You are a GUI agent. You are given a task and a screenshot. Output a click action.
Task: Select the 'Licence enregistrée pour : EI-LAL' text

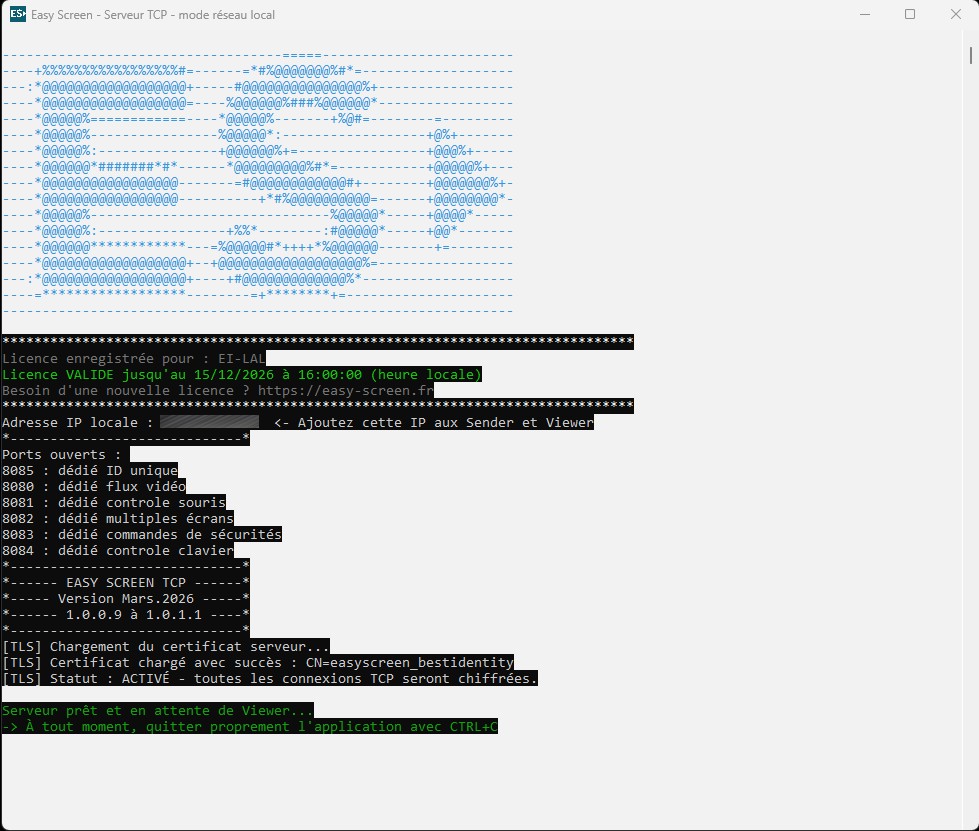click(x=134, y=359)
